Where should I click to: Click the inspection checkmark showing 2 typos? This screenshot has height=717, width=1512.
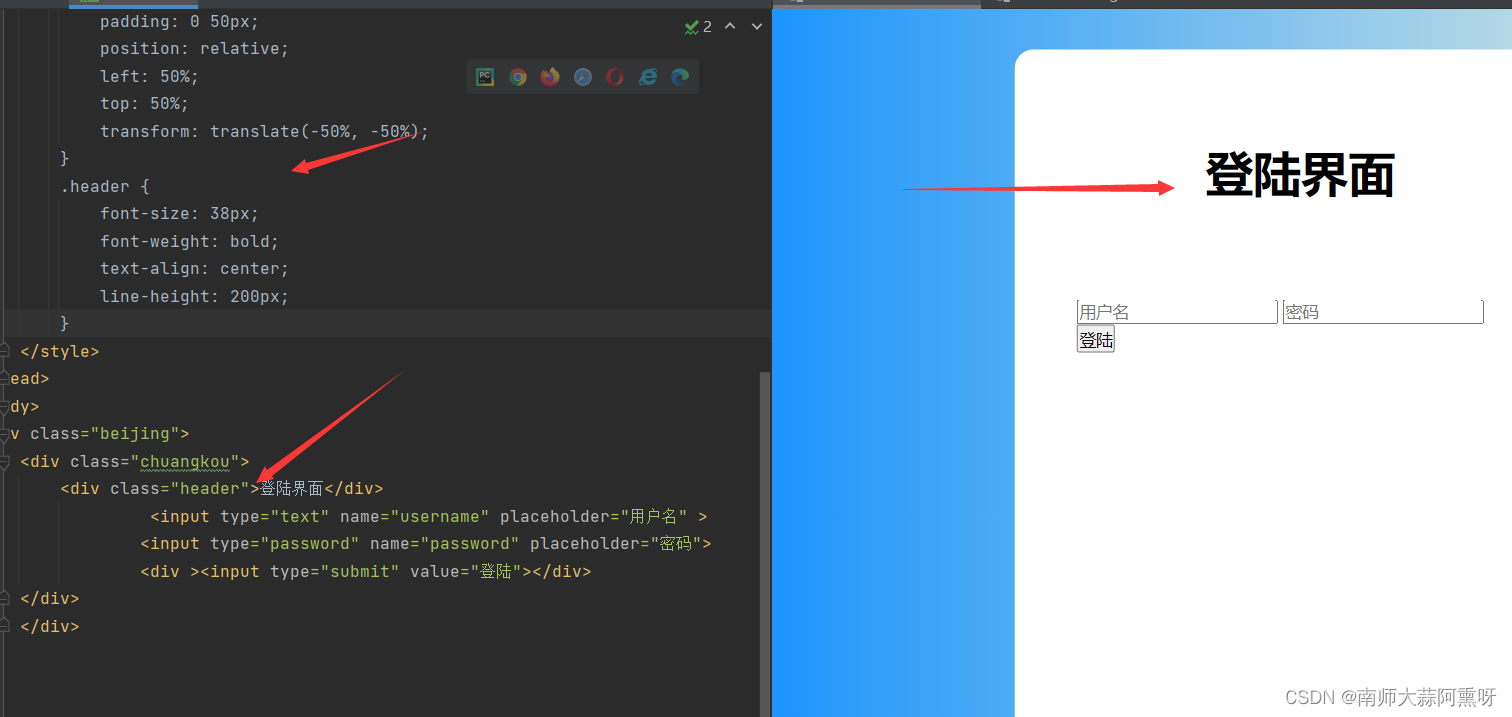point(698,27)
